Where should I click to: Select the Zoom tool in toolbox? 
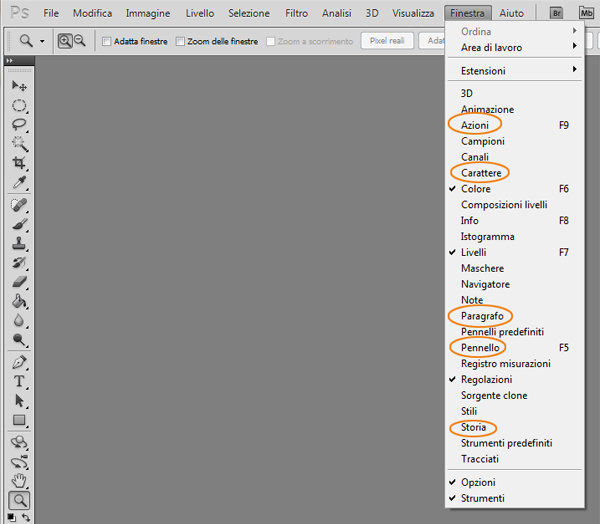click(x=19, y=500)
